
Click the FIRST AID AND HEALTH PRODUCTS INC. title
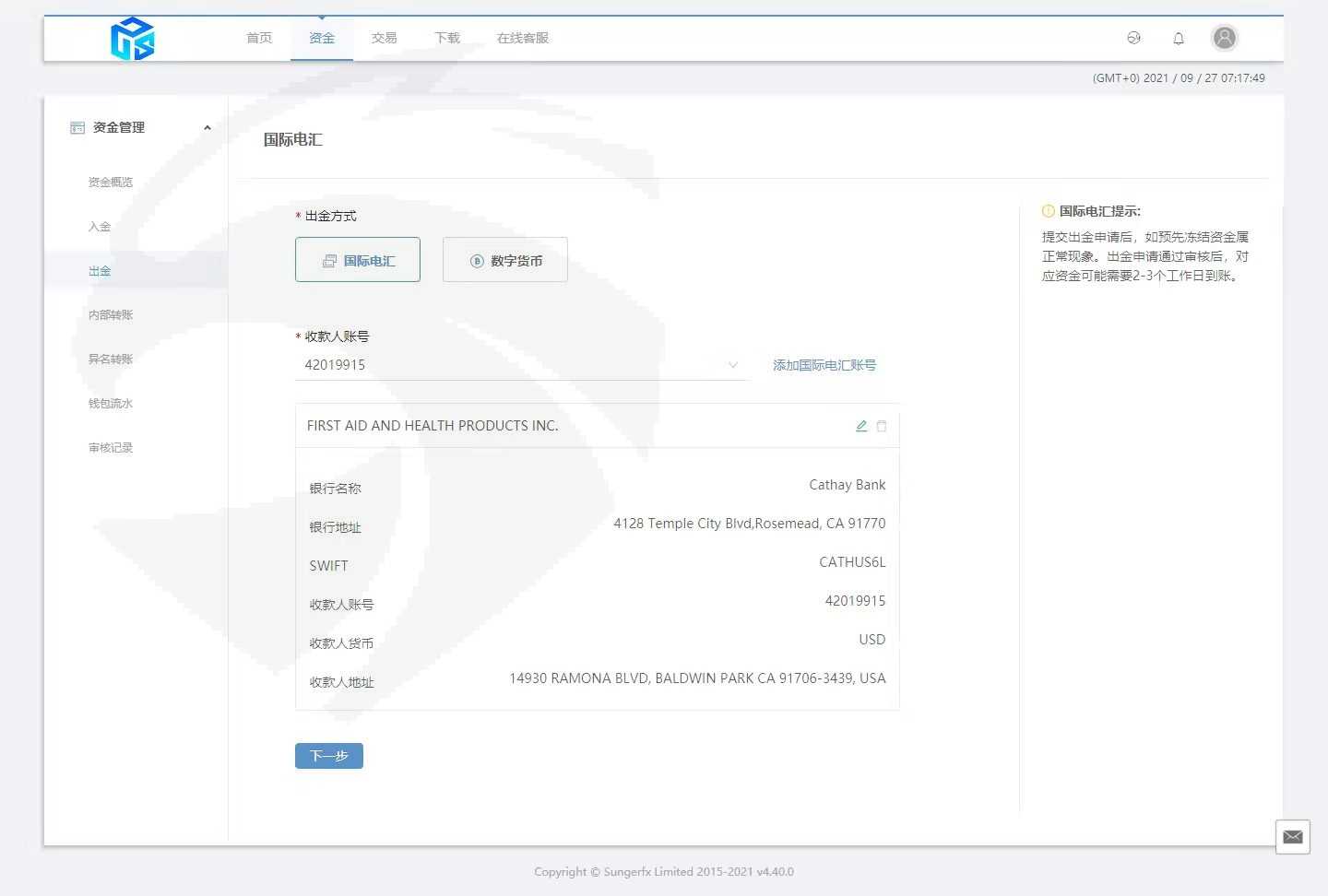point(433,426)
